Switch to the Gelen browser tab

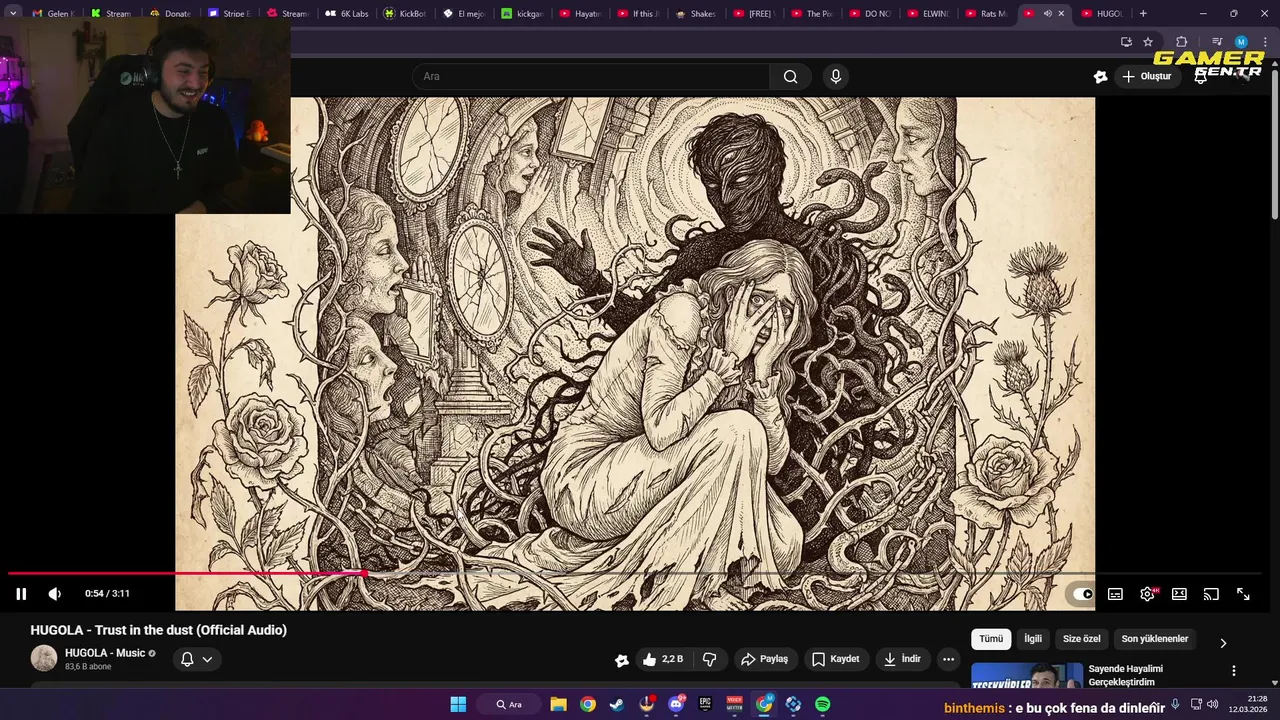pyautogui.click(x=52, y=14)
